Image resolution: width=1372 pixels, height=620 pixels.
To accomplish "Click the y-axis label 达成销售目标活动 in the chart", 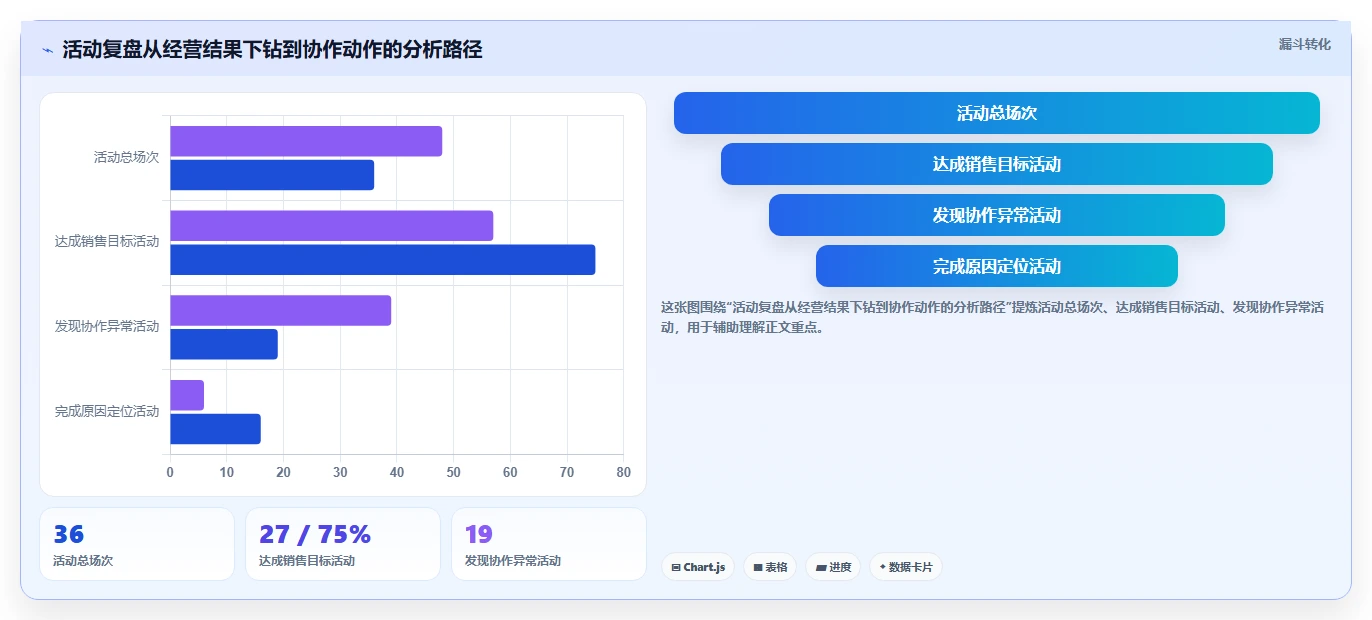I will pyautogui.click(x=107, y=242).
